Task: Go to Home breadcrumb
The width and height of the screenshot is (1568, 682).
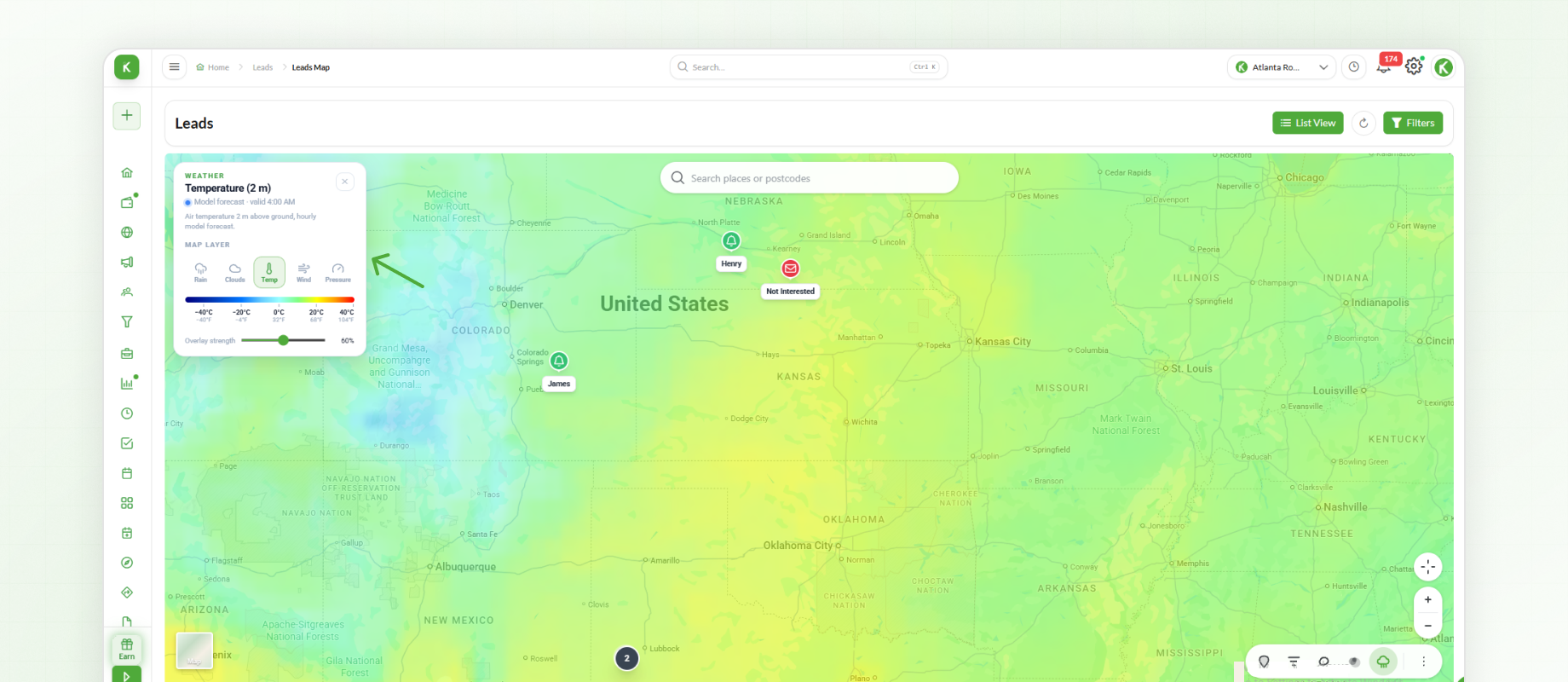Action: (213, 67)
